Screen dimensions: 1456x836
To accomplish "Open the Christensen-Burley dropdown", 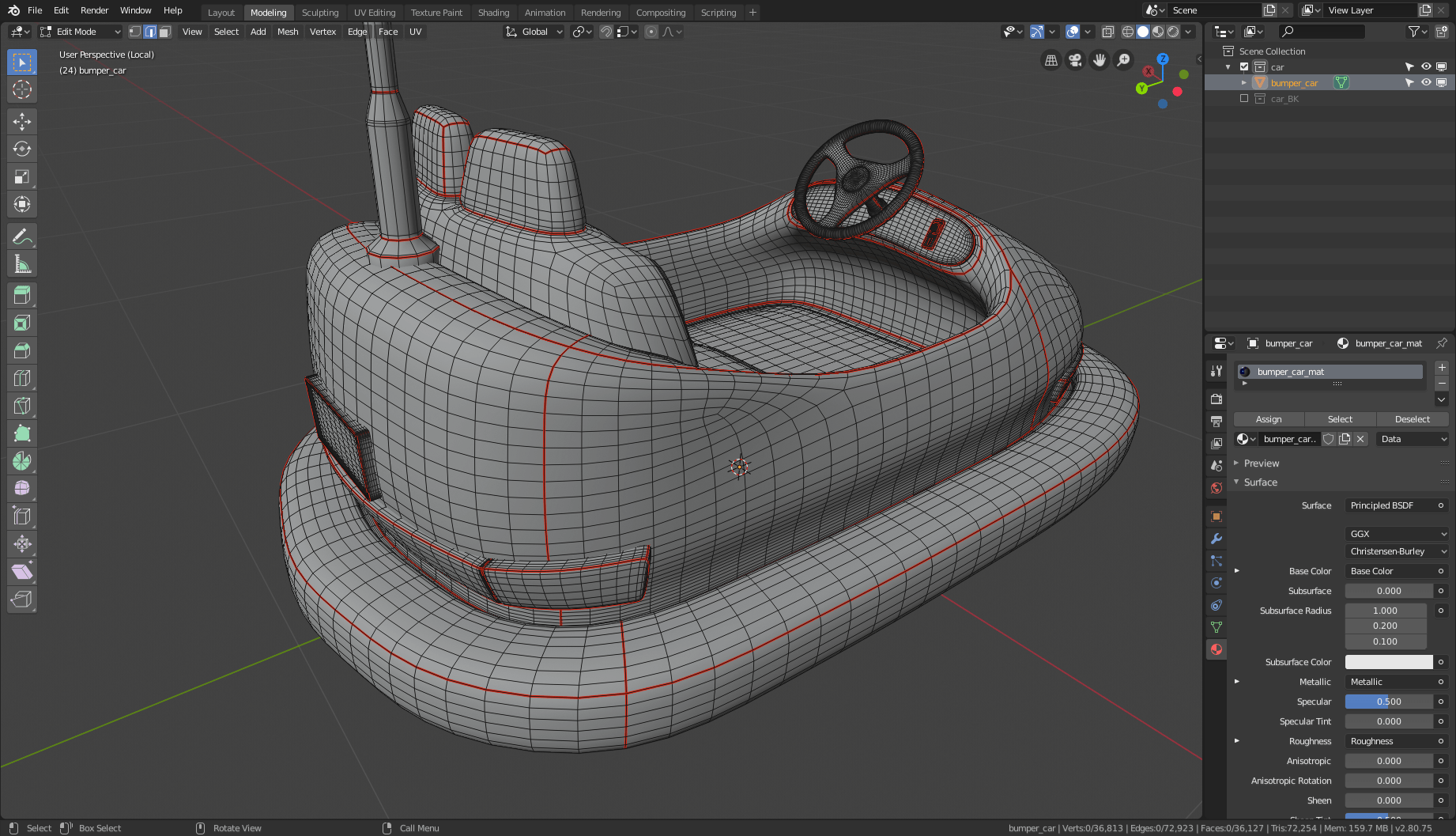I will click(1398, 551).
